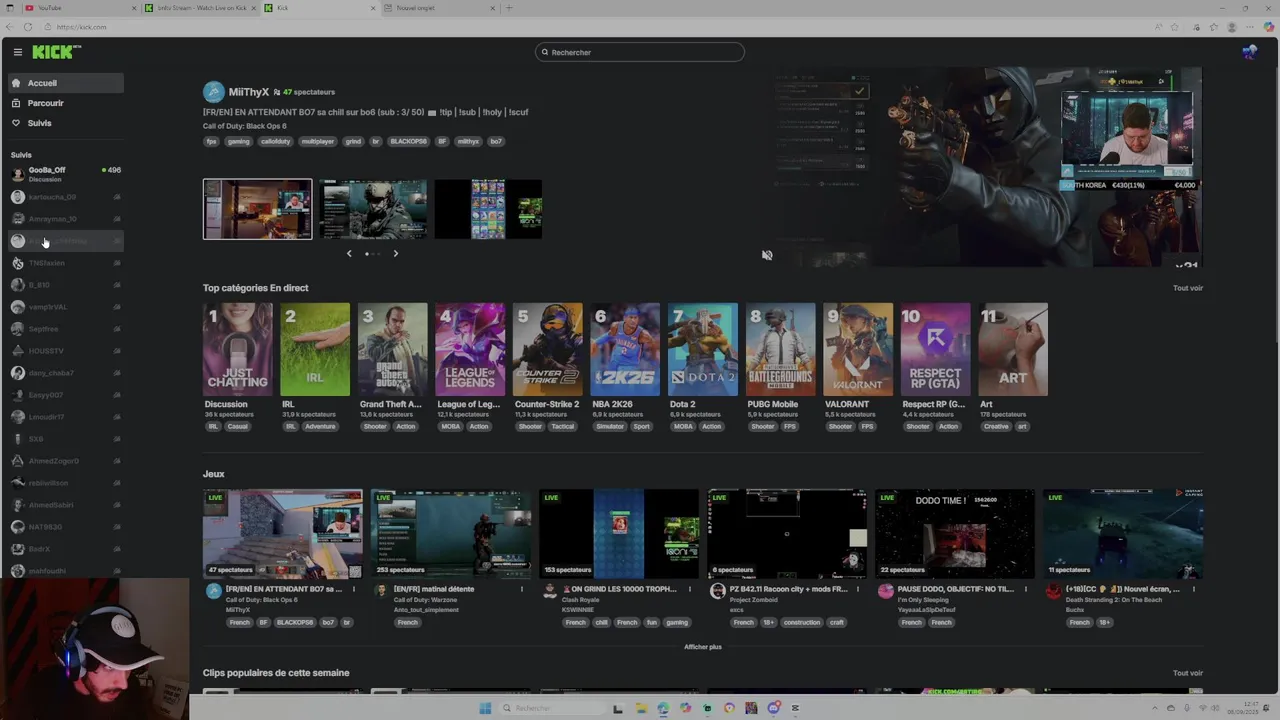Open the Suivis following page
The height and width of the screenshot is (720, 1280).
click(66, 123)
